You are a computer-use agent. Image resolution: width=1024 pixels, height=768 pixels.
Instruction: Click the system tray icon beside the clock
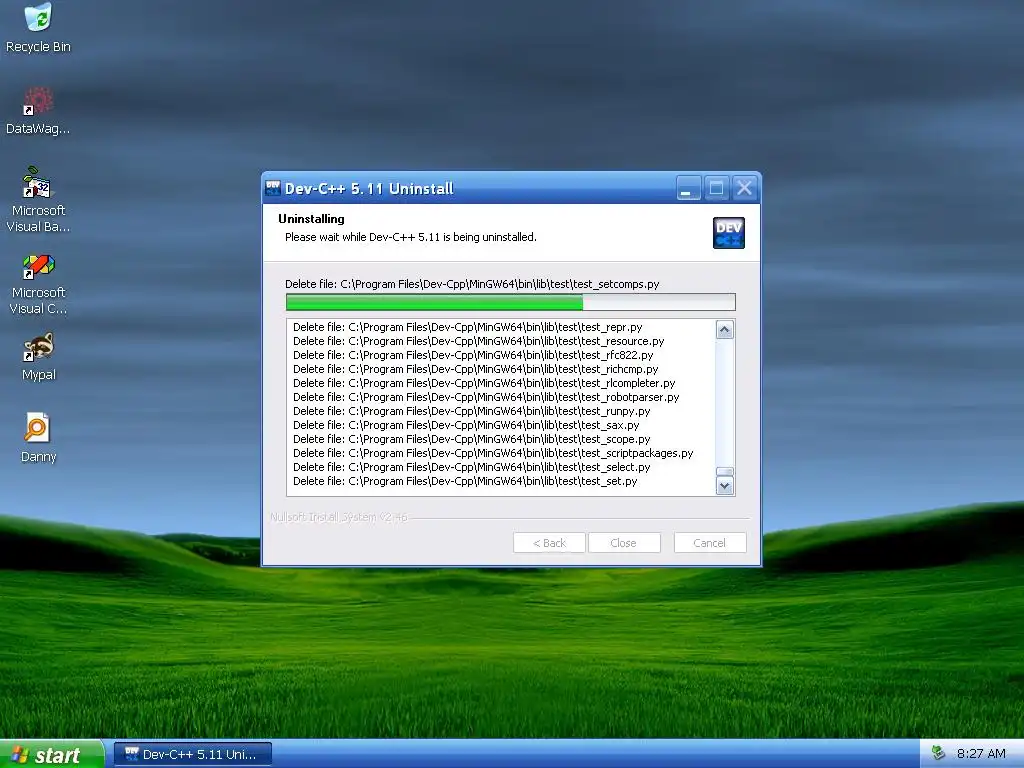coord(938,753)
